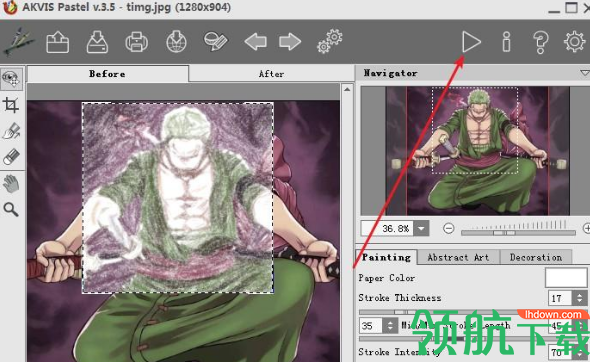Open an image file with upload icon

tap(58, 42)
